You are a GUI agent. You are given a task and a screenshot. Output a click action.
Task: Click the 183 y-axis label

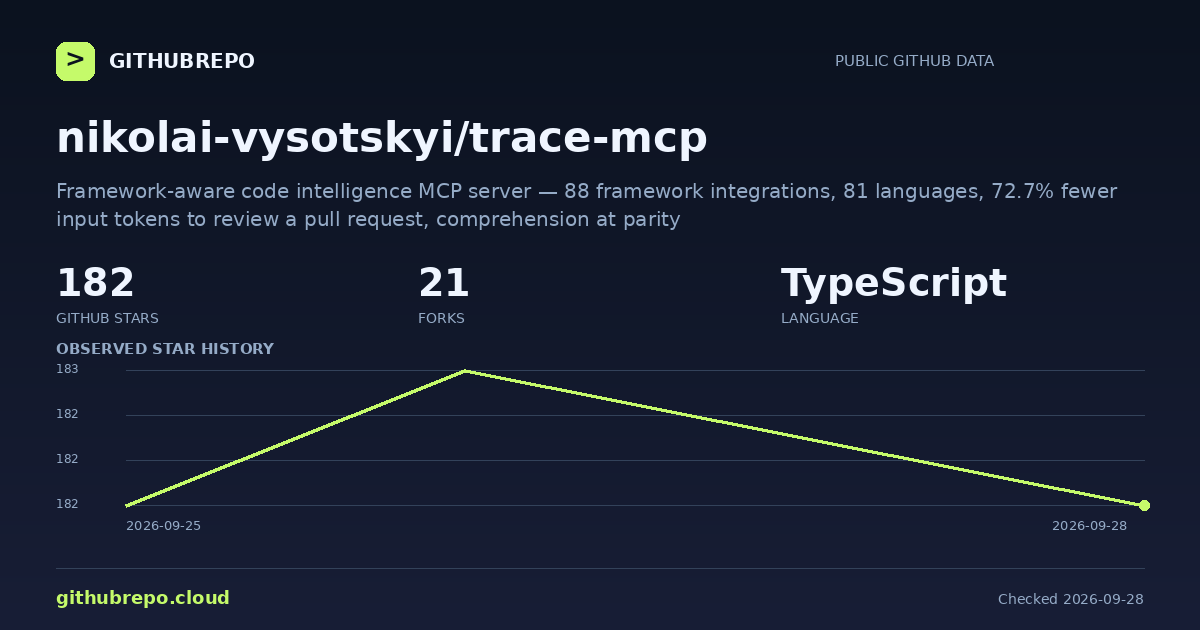click(x=67, y=369)
